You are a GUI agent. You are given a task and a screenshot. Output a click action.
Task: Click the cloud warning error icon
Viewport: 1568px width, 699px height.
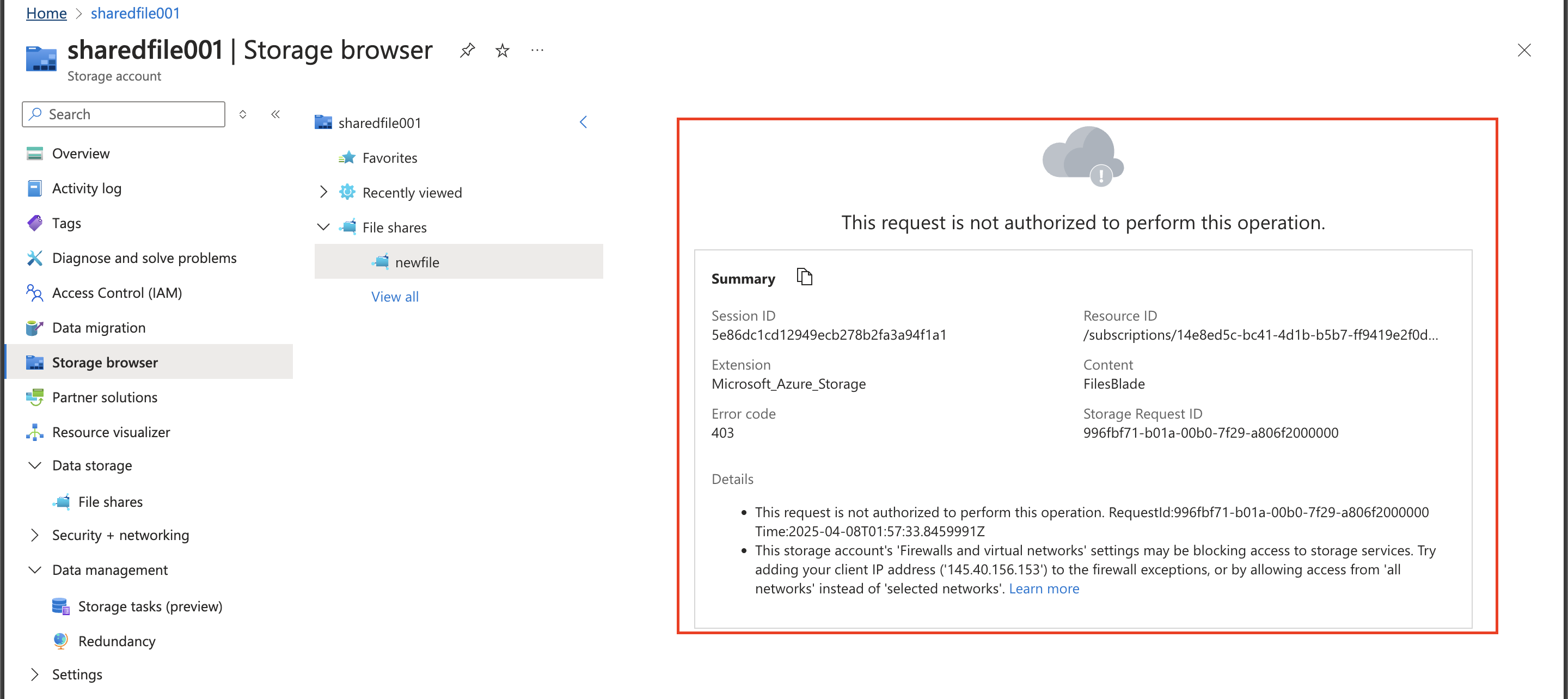1083,156
